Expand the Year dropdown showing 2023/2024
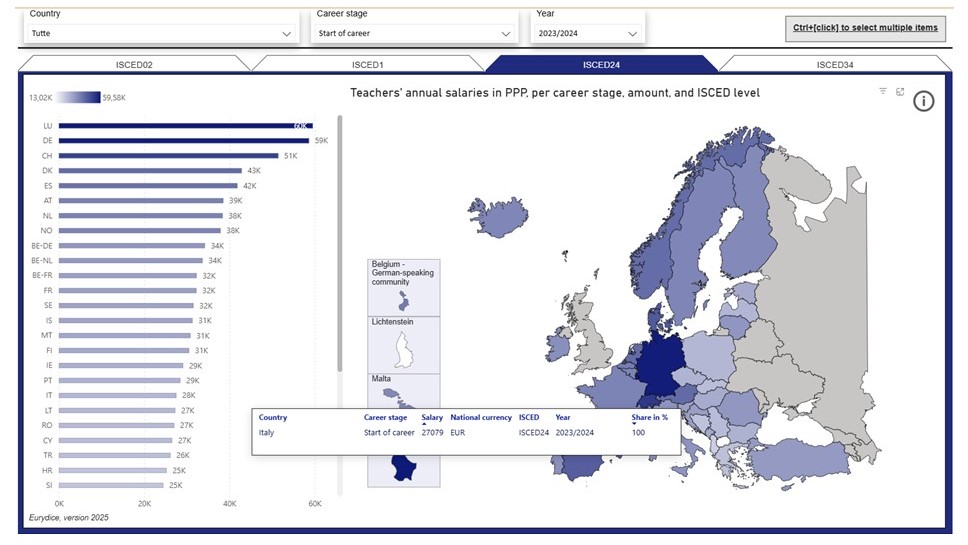 587,33
